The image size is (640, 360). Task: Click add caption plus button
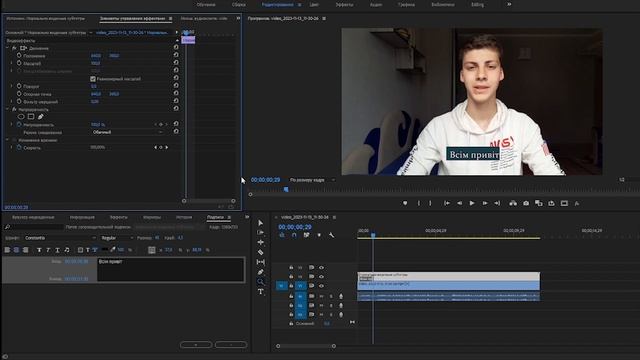coord(196,344)
